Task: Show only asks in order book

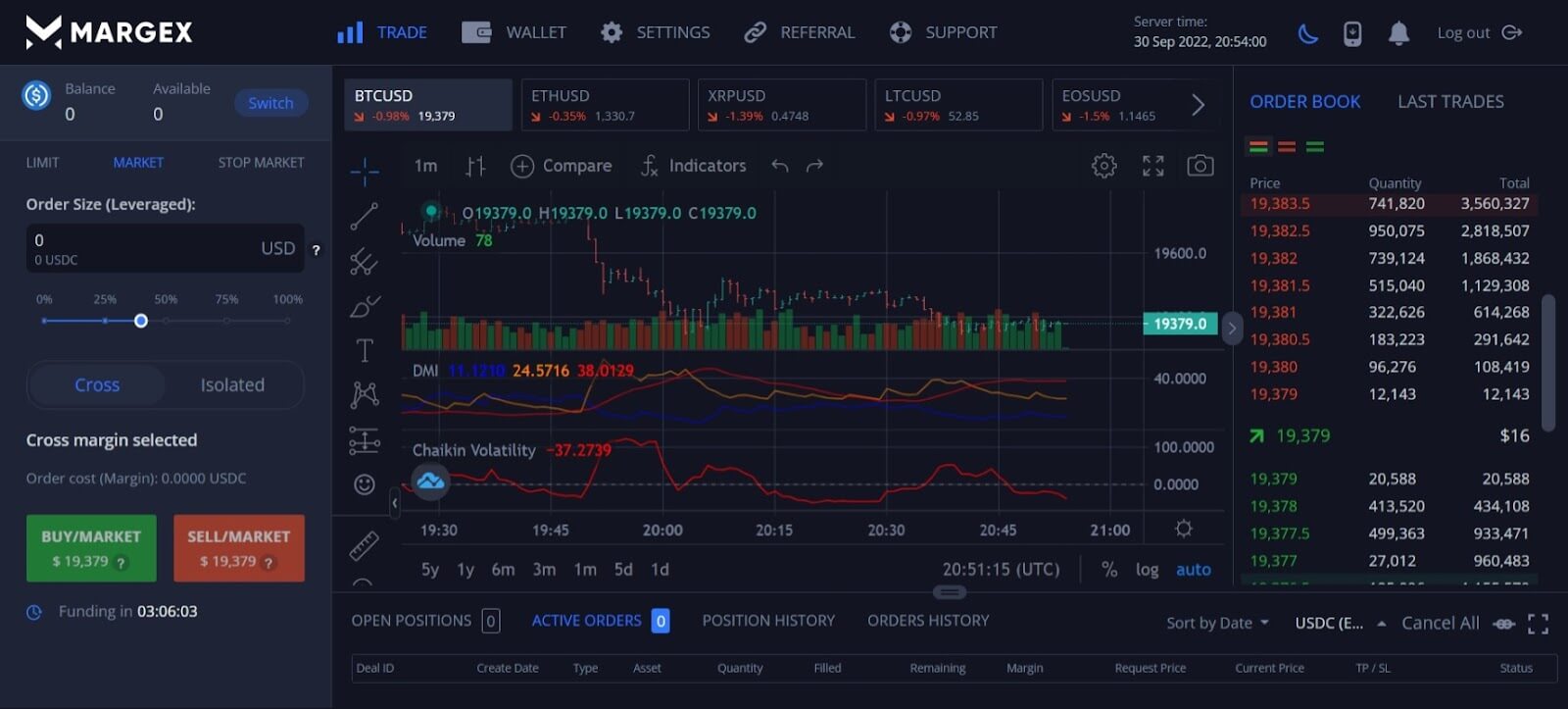Action: tap(1287, 146)
